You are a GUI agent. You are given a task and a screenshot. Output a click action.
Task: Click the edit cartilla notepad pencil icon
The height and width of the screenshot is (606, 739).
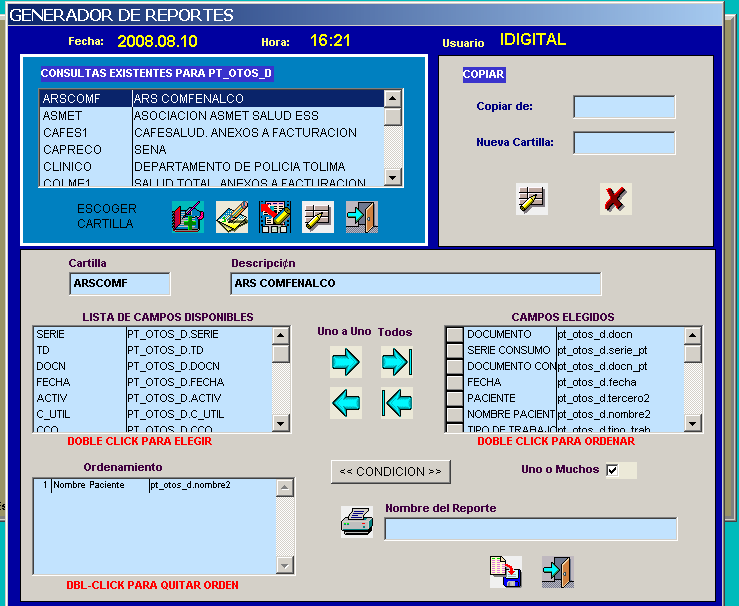point(232,217)
